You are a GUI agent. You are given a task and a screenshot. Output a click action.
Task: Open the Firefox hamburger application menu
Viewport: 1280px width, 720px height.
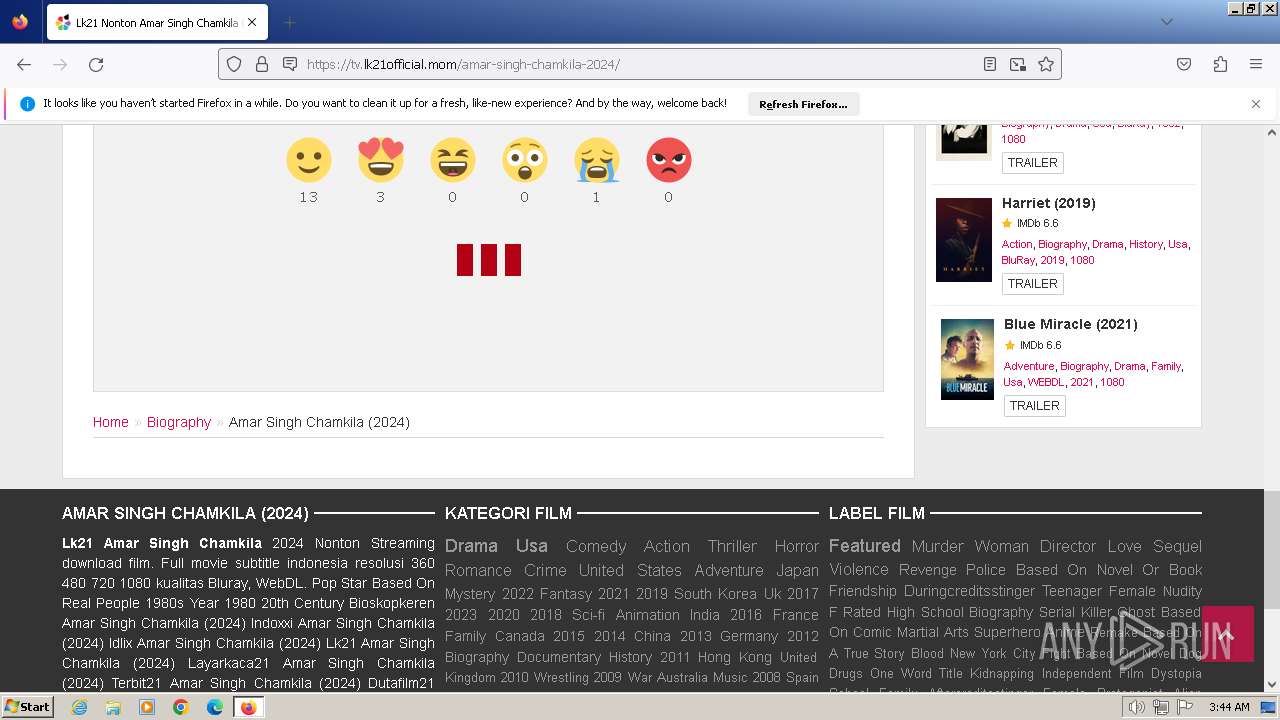[x=1256, y=64]
